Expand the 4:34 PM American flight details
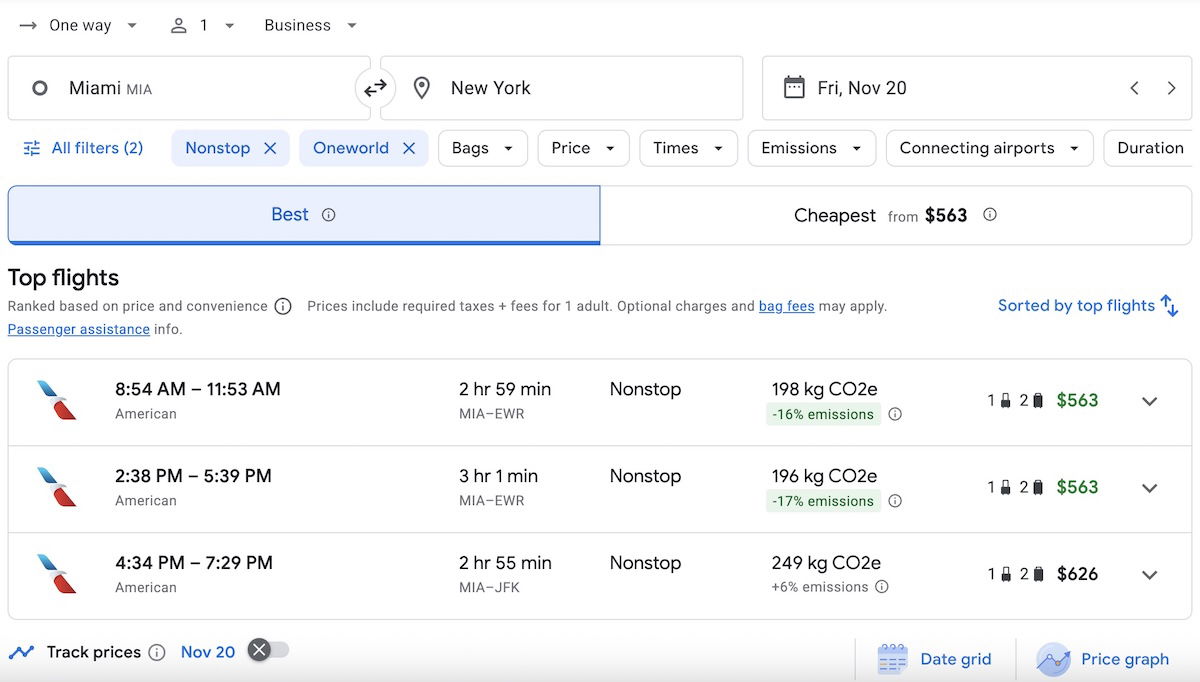This screenshot has height=682, width=1200. pyautogui.click(x=1149, y=575)
